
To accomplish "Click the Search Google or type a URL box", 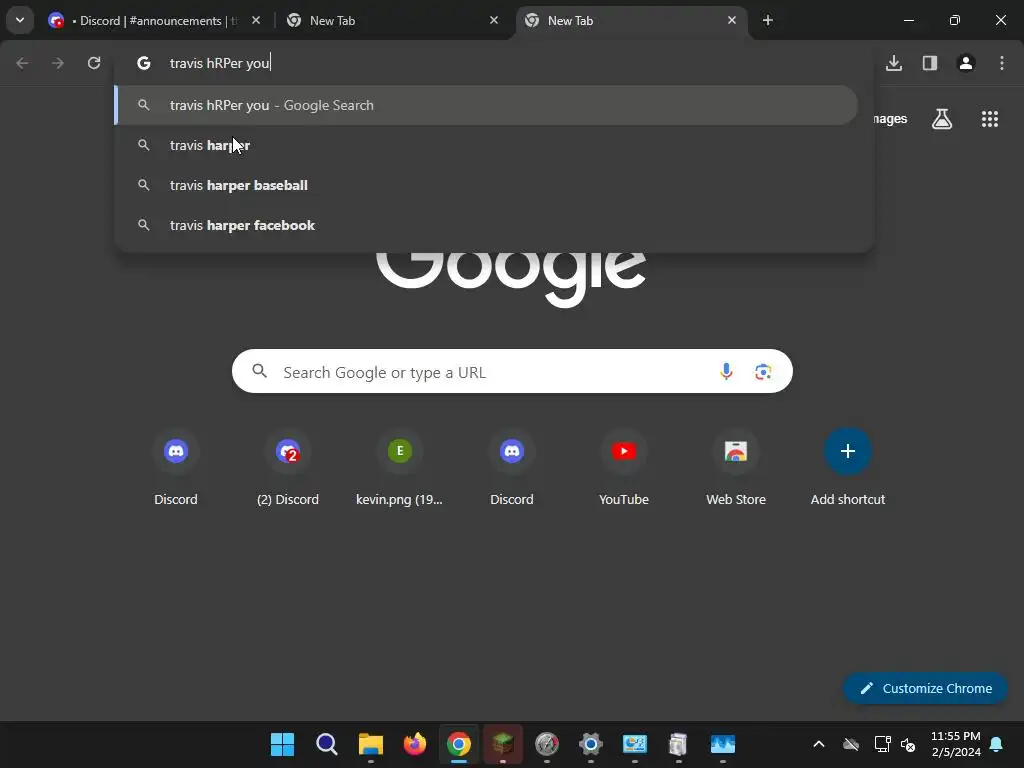I will click(x=512, y=372).
